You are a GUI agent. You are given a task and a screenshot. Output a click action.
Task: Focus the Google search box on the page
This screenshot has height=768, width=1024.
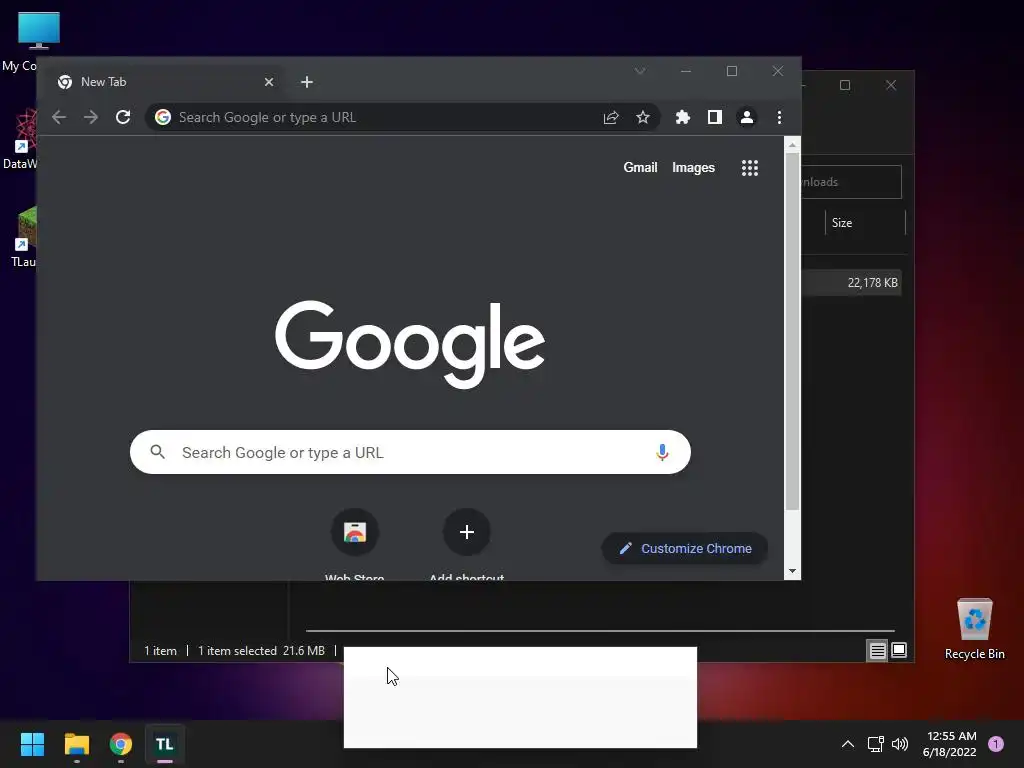coord(410,452)
